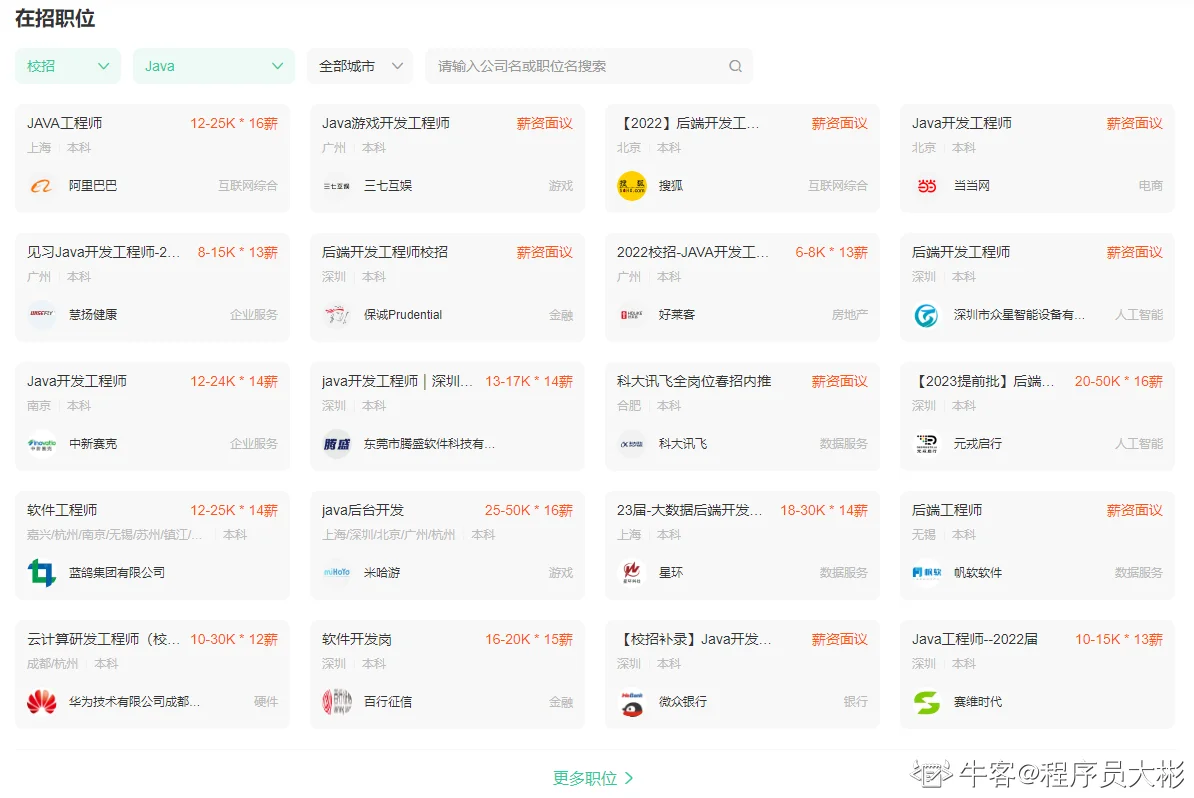This screenshot has width=1194, height=798.
Task: Click the 中新赛克 logo
Action: [x=41, y=444]
